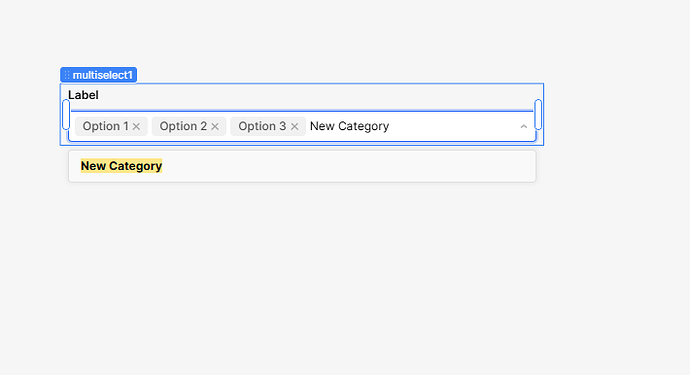Click the right resize handle of the widget
Image resolution: width=690 pixels, height=375 pixels.
(x=538, y=114)
